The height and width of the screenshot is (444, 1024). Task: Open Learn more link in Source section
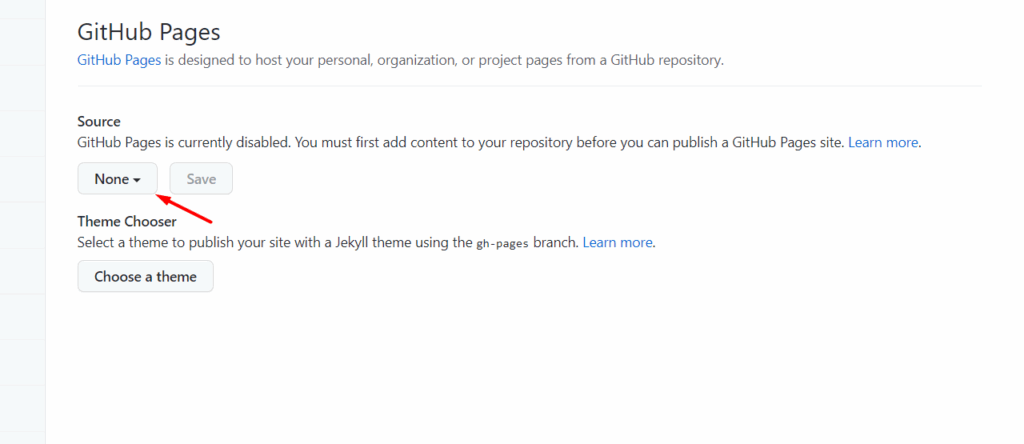pyautogui.click(x=883, y=142)
